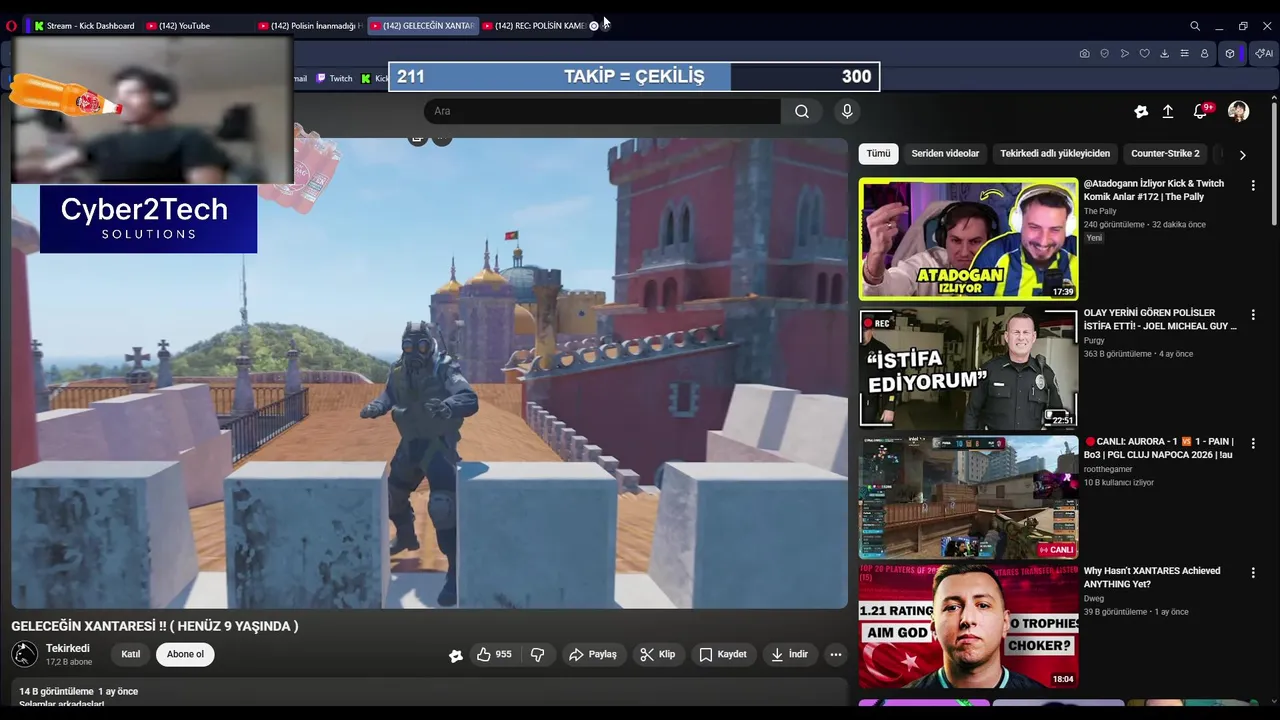The height and width of the screenshot is (720, 1280).
Task: Open Tekirkedi channel avatar
Action: (24, 654)
